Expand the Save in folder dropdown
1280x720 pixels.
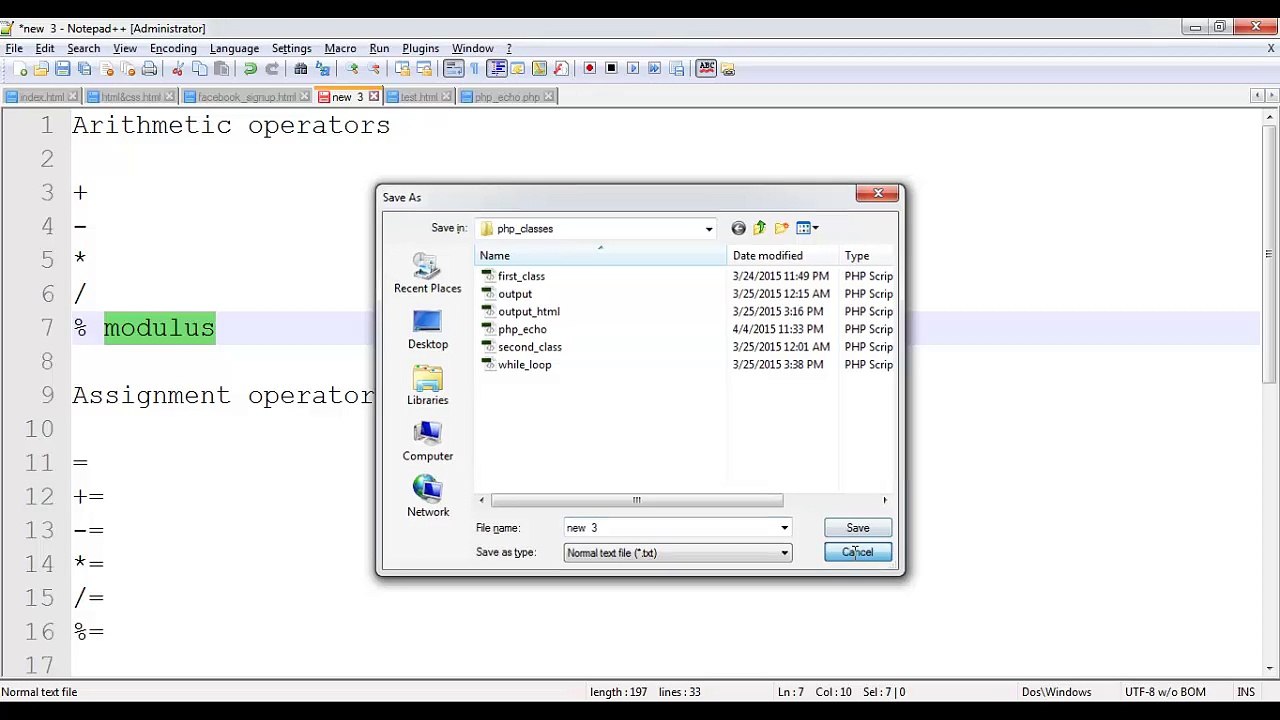point(709,229)
